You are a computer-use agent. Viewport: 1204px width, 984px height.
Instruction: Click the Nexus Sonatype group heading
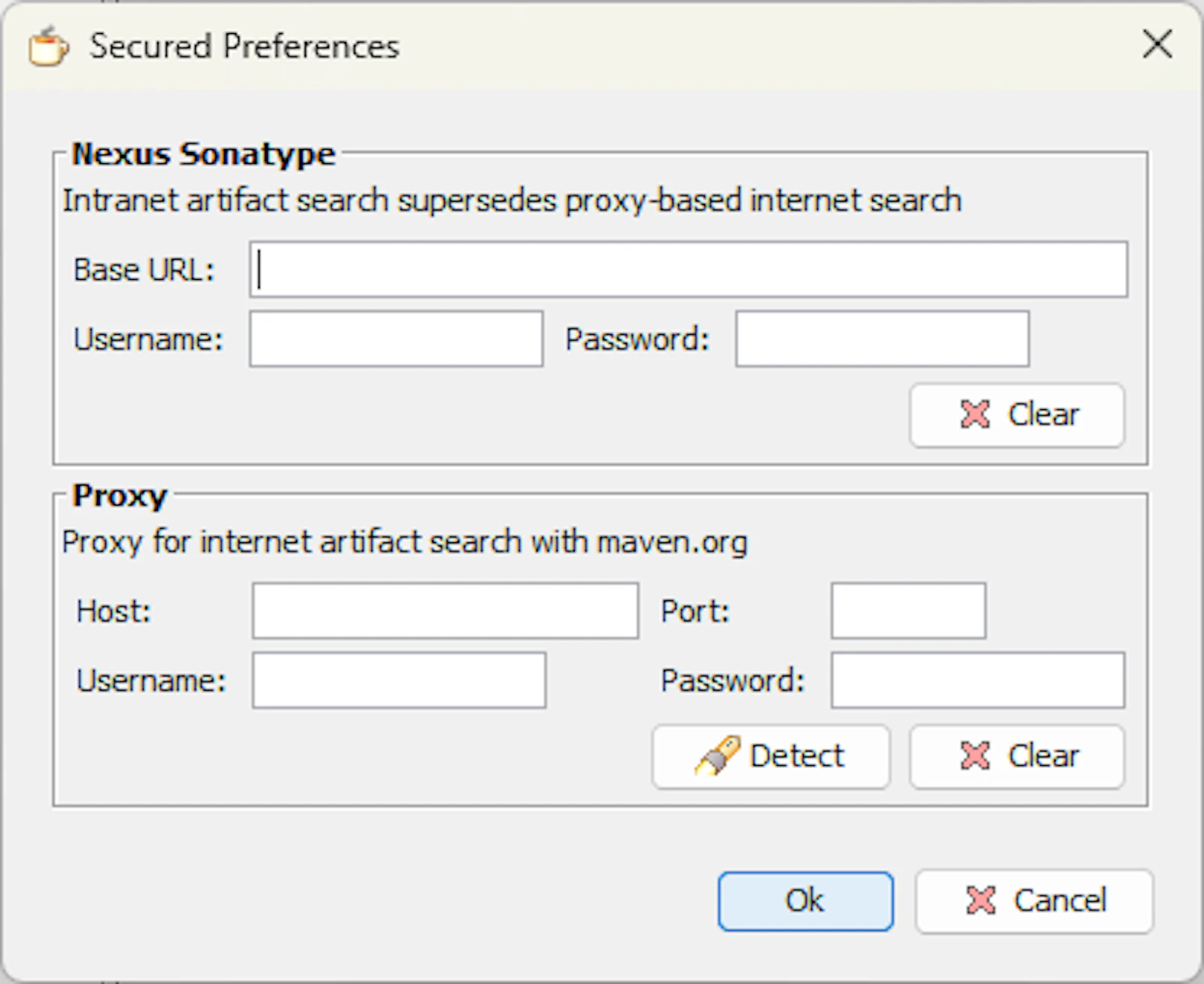[x=203, y=154]
